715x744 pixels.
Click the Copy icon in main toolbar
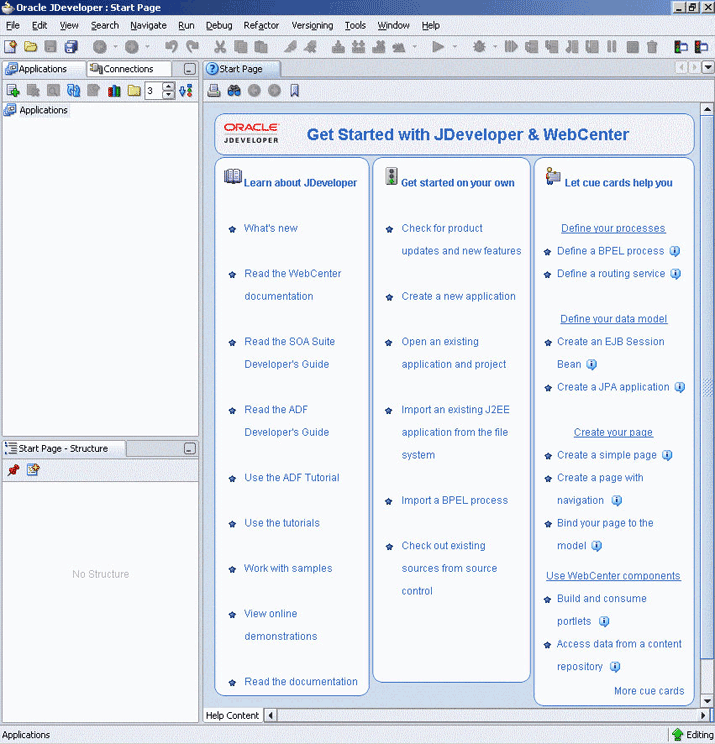point(241,46)
